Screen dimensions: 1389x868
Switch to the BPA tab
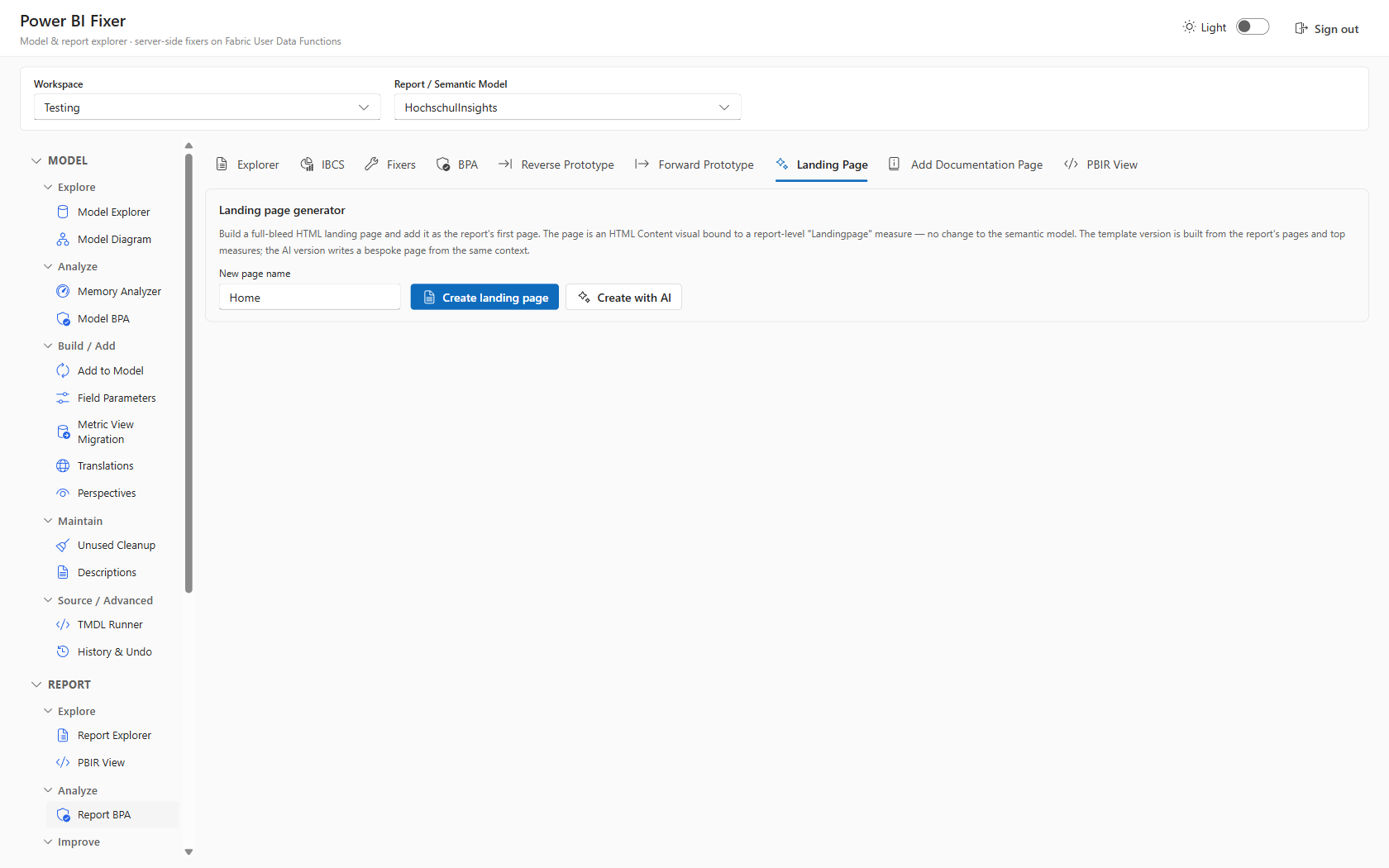pyautogui.click(x=457, y=165)
